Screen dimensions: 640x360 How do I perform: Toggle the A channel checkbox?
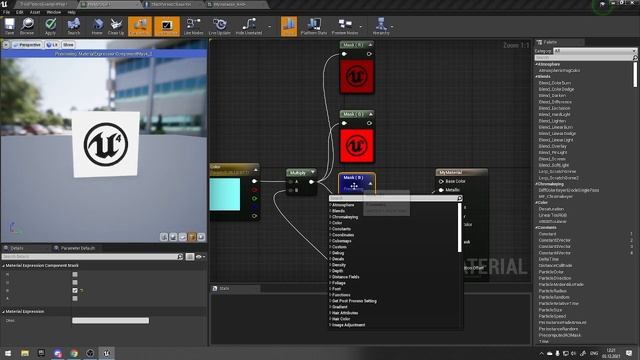(75, 298)
